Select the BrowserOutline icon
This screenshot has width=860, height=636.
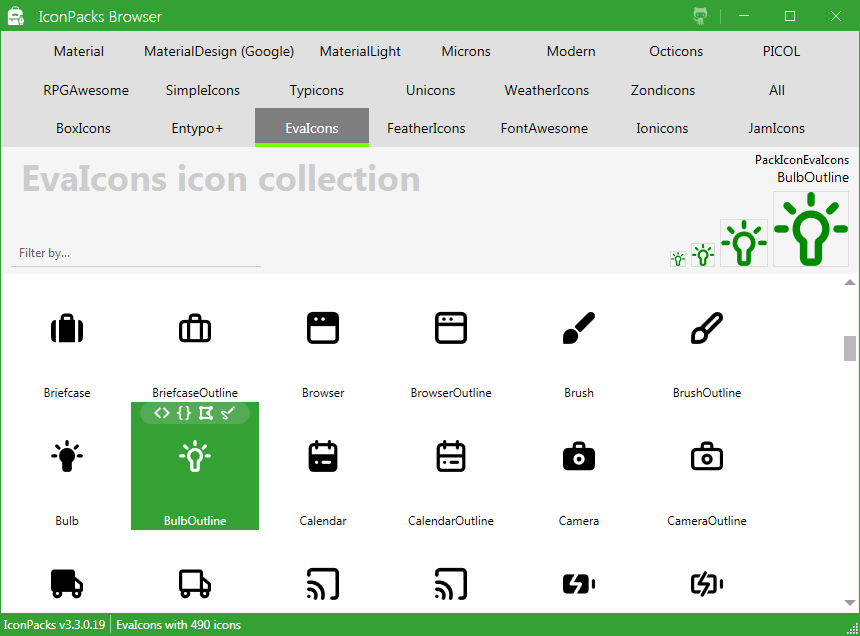(451, 328)
